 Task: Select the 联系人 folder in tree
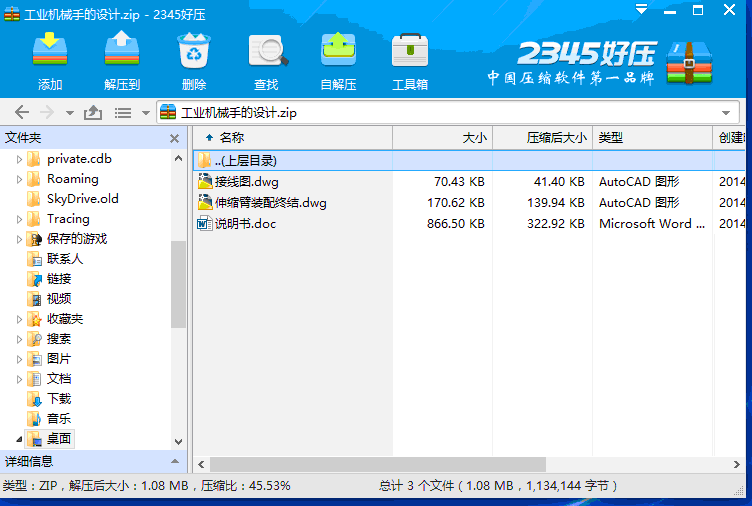[x=65, y=259]
